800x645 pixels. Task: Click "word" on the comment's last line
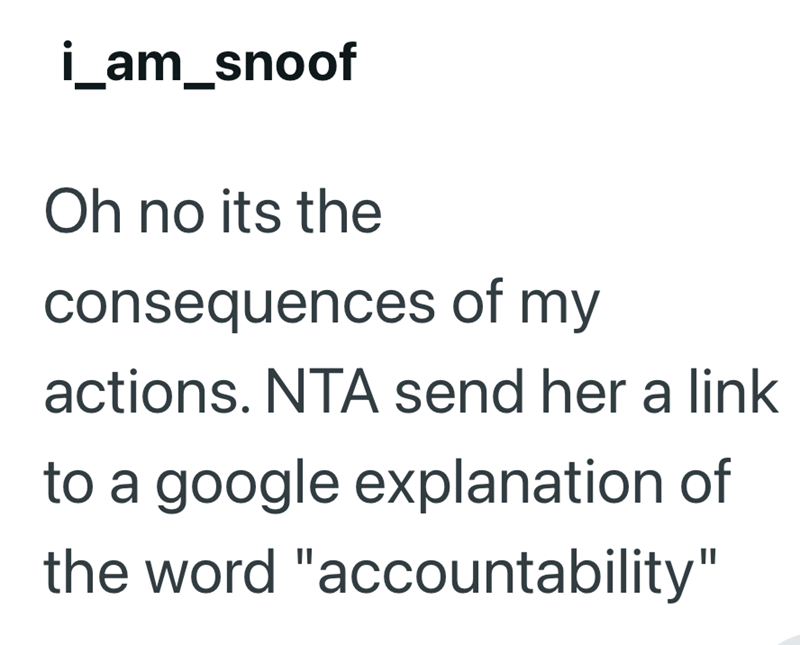tap(210, 572)
